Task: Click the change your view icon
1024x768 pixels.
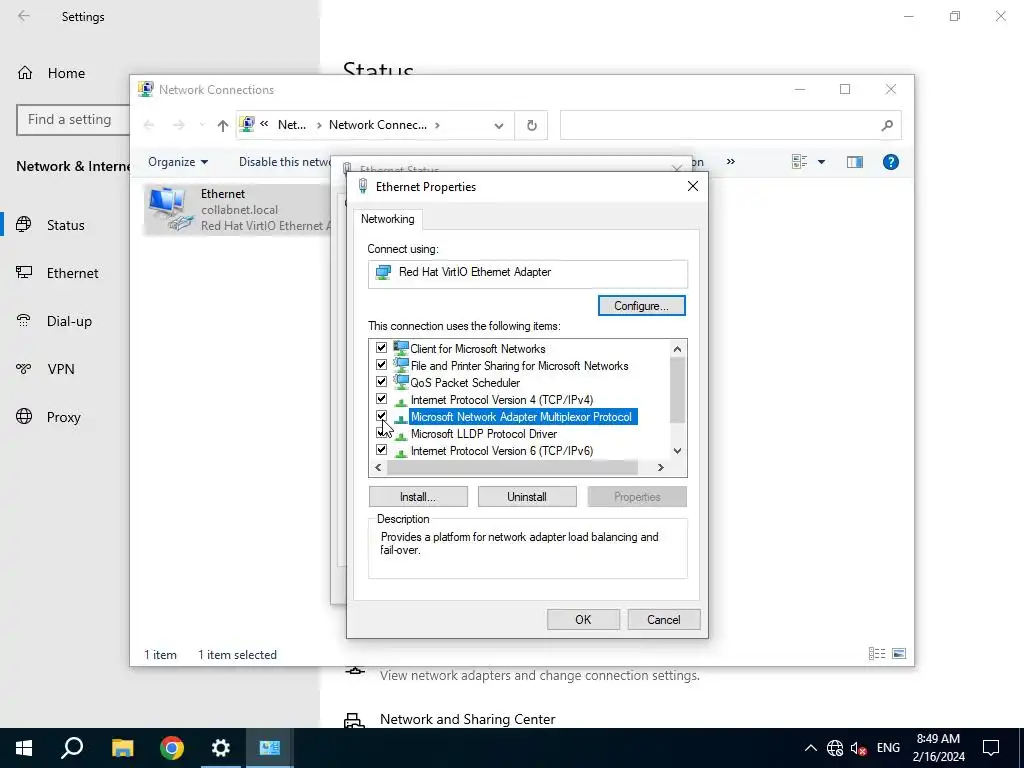Action: point(799,162)
